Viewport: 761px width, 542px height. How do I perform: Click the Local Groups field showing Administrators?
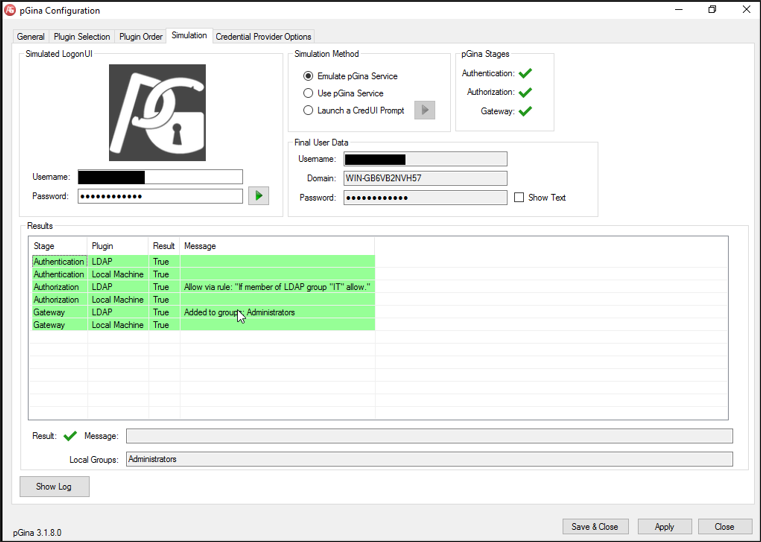click(430, 459)
